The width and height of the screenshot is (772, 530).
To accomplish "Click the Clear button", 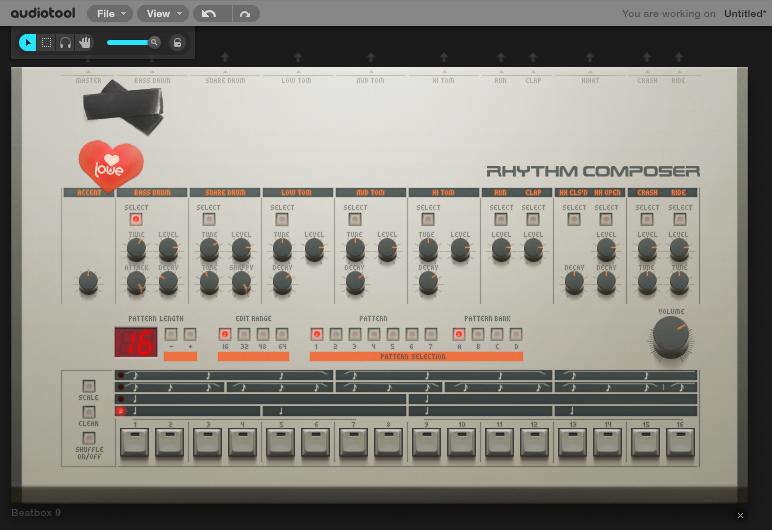I will (x=89, y=412).
